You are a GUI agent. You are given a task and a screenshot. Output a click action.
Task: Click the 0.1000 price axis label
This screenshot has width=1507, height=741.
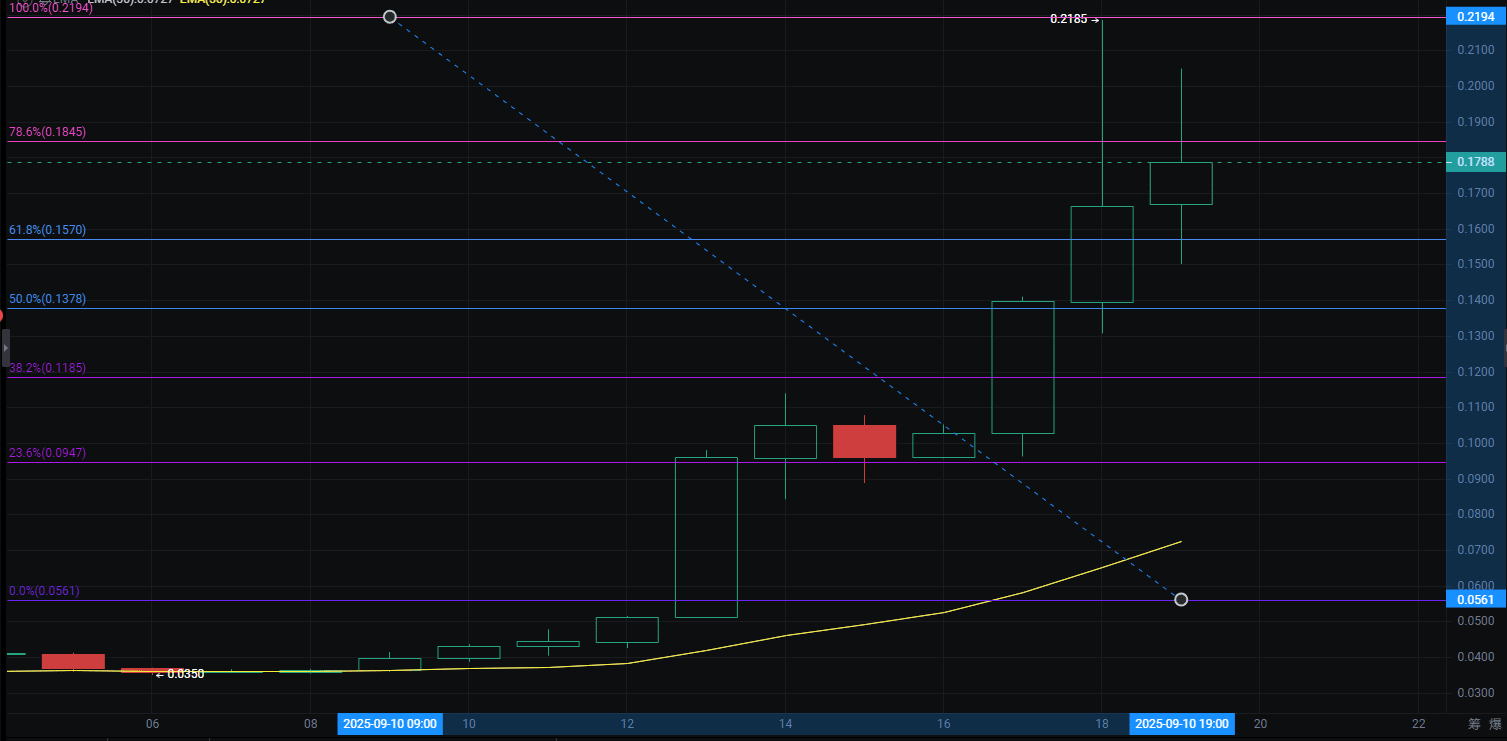[x=1477, y=443]
